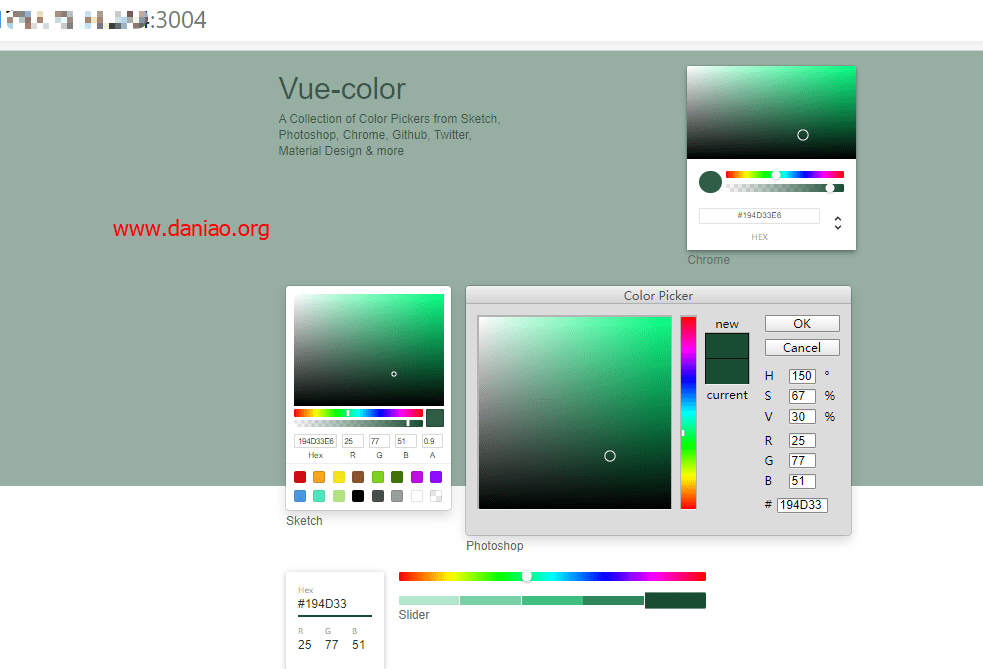Click the Chrome picker round color preview
The width and height of the screenshot is (983, 669).
click(710, 182)
